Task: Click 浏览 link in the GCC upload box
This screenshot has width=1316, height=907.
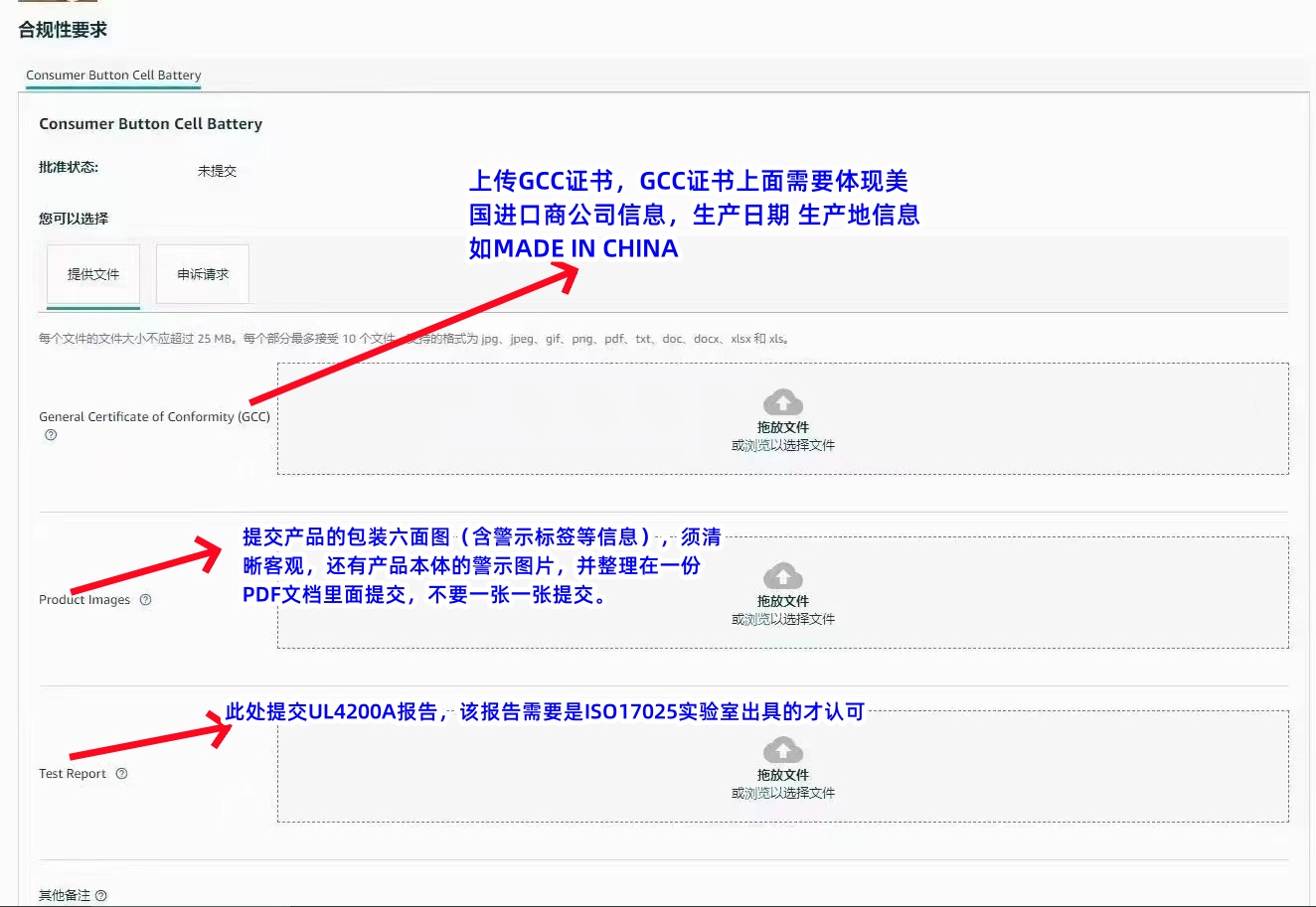Action: click(757, 445)
